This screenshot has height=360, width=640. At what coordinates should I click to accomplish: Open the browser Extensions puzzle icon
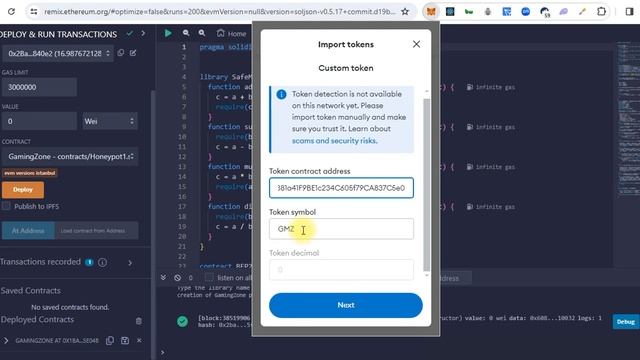[x=601, y=11]
